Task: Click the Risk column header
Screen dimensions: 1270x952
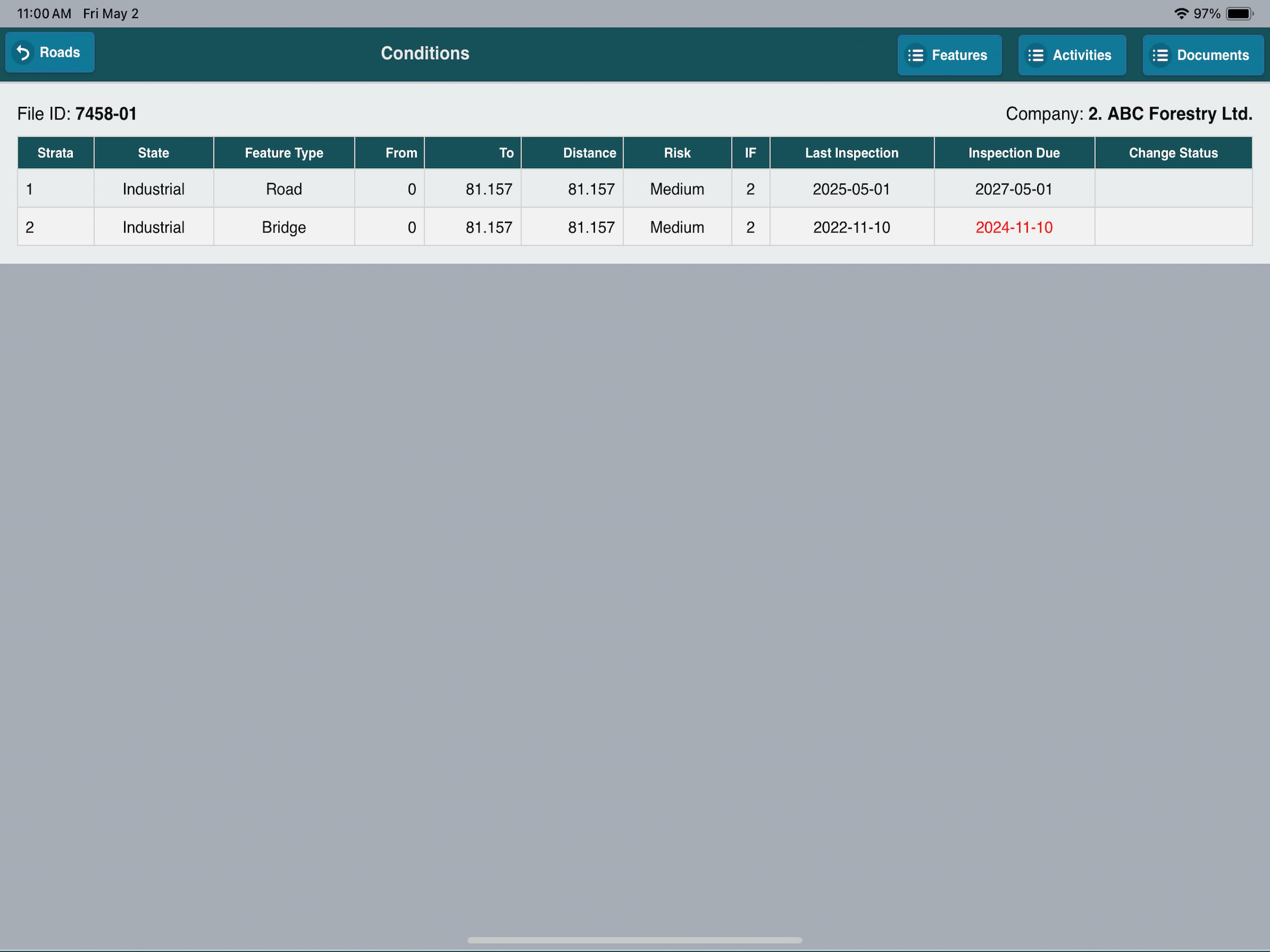Action: 677,153
